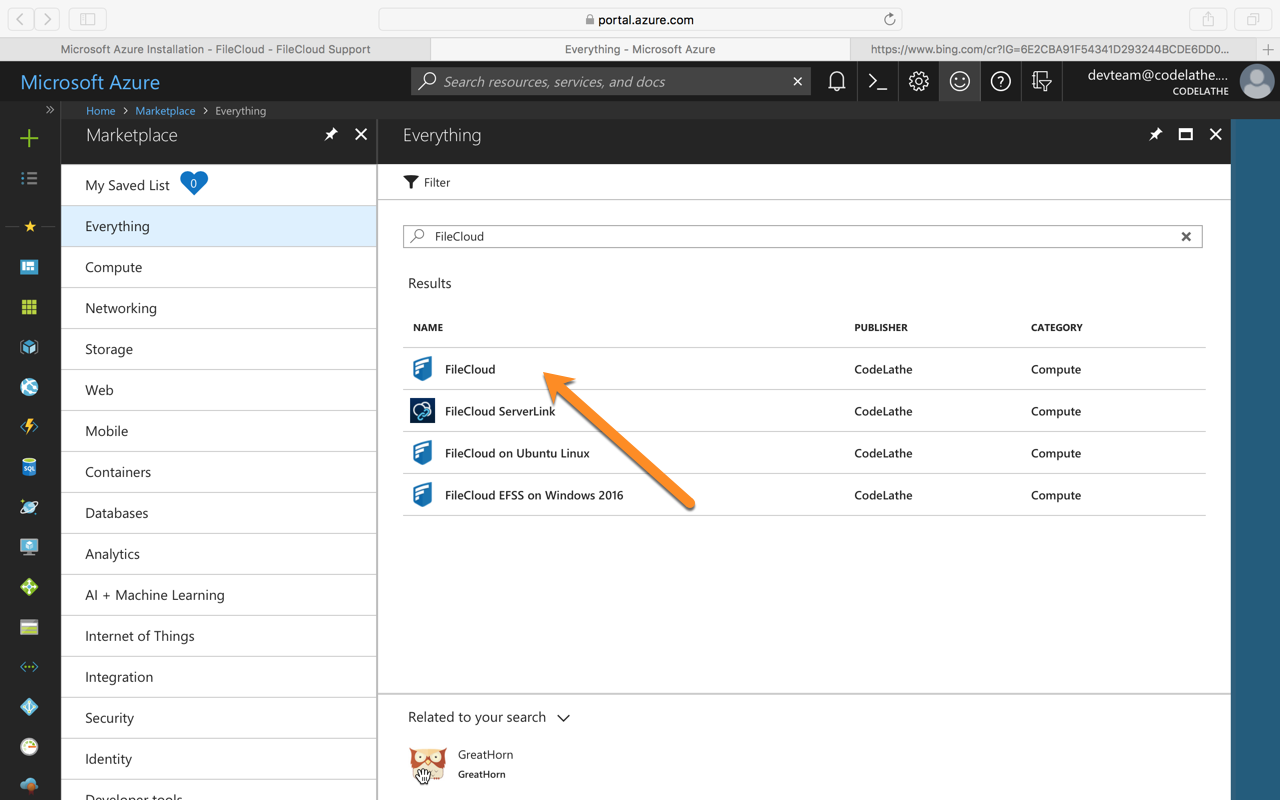
Task: Click the Filter button
Action: (x=427, y=182)
